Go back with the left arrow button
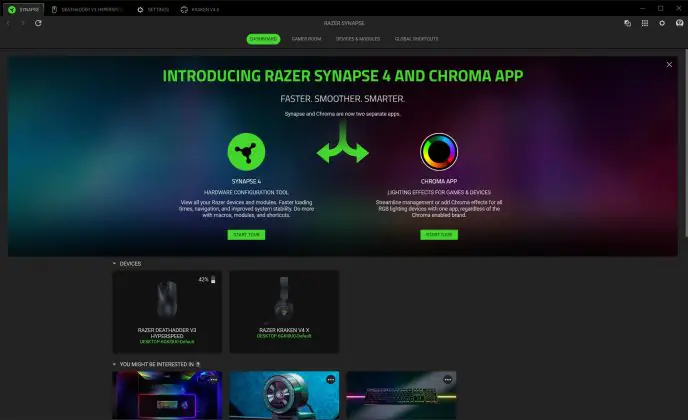This screenshot has width=688, height=420. [8, 23]
